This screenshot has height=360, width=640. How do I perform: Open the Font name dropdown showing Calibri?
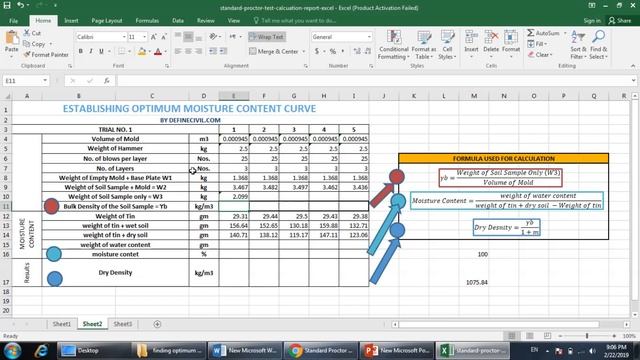124,37
